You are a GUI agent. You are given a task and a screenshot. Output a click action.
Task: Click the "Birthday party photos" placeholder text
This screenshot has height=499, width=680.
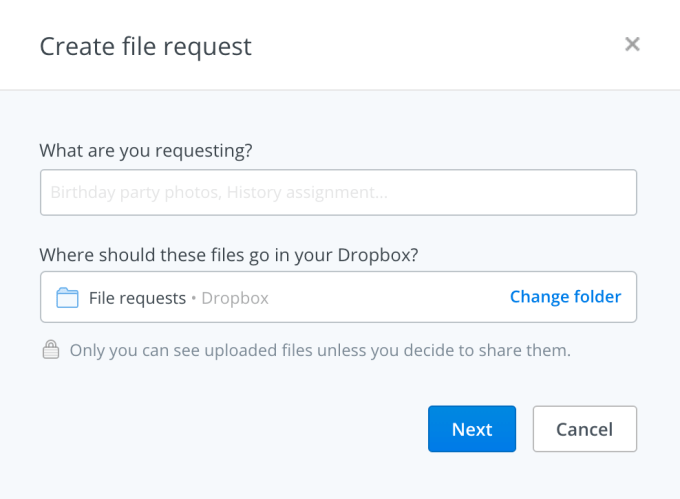tap(130, 193)
